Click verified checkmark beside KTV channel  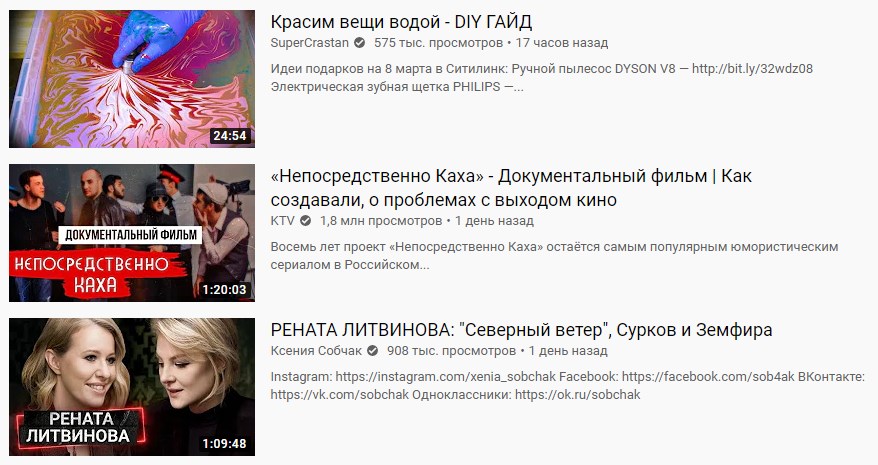pos(305,221)
